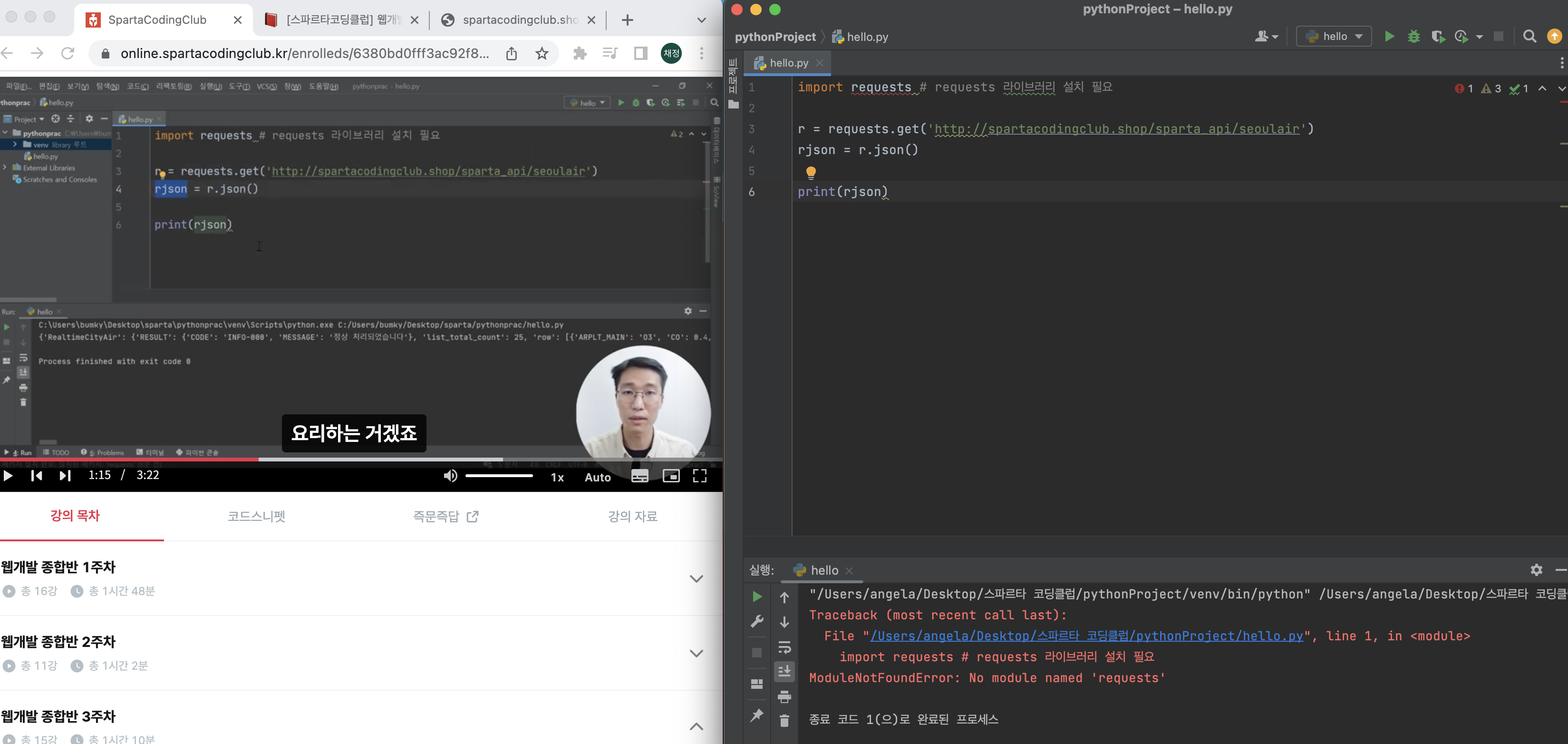Toggle fullscreen for the lecture video
The height and width of the screenshot is (744, 1568).
(x=700, y=476)
